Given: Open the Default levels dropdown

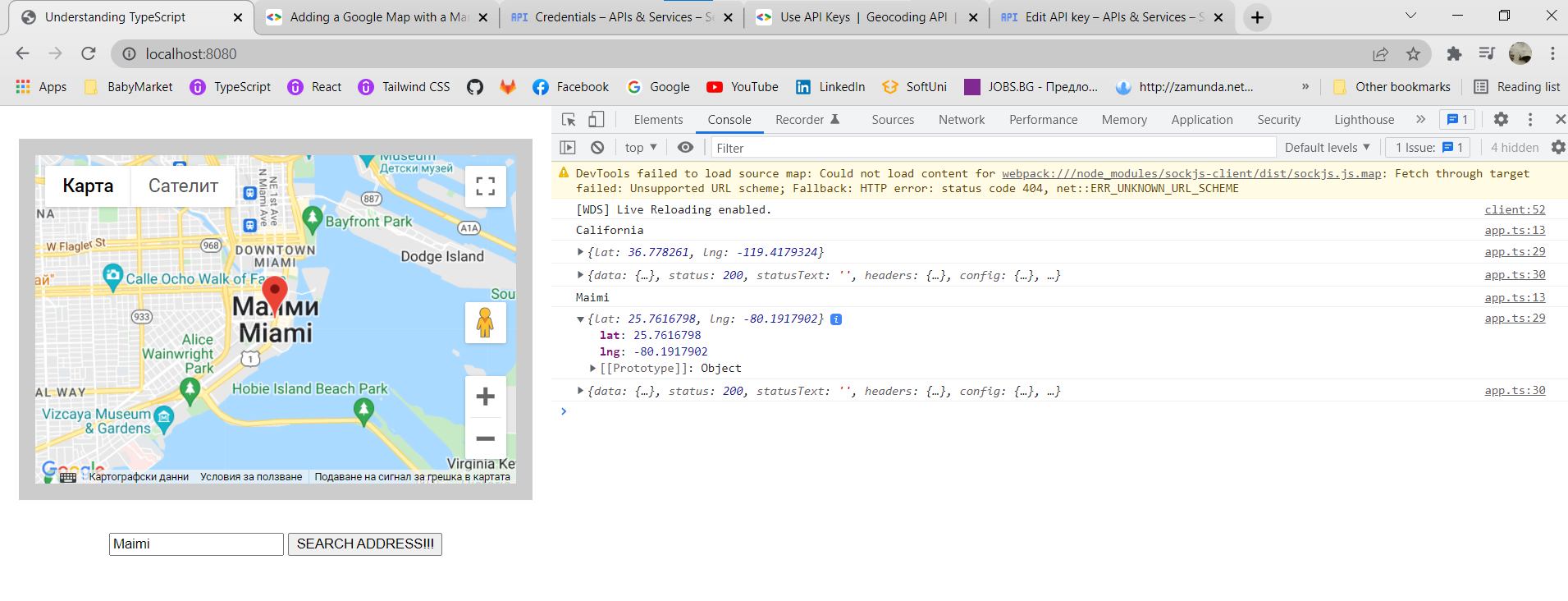Looking at the screenshot, I should point(1328,148).
